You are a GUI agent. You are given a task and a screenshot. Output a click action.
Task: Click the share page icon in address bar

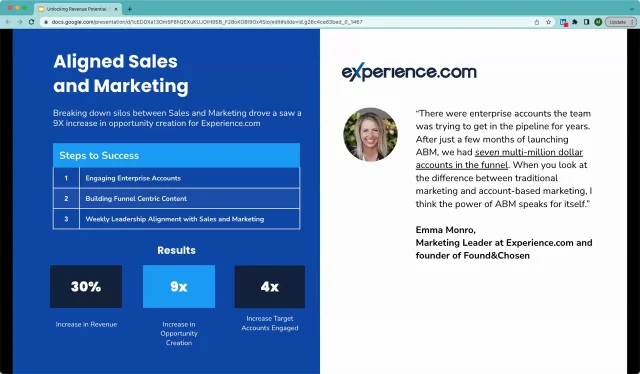(x=537, y=22)
